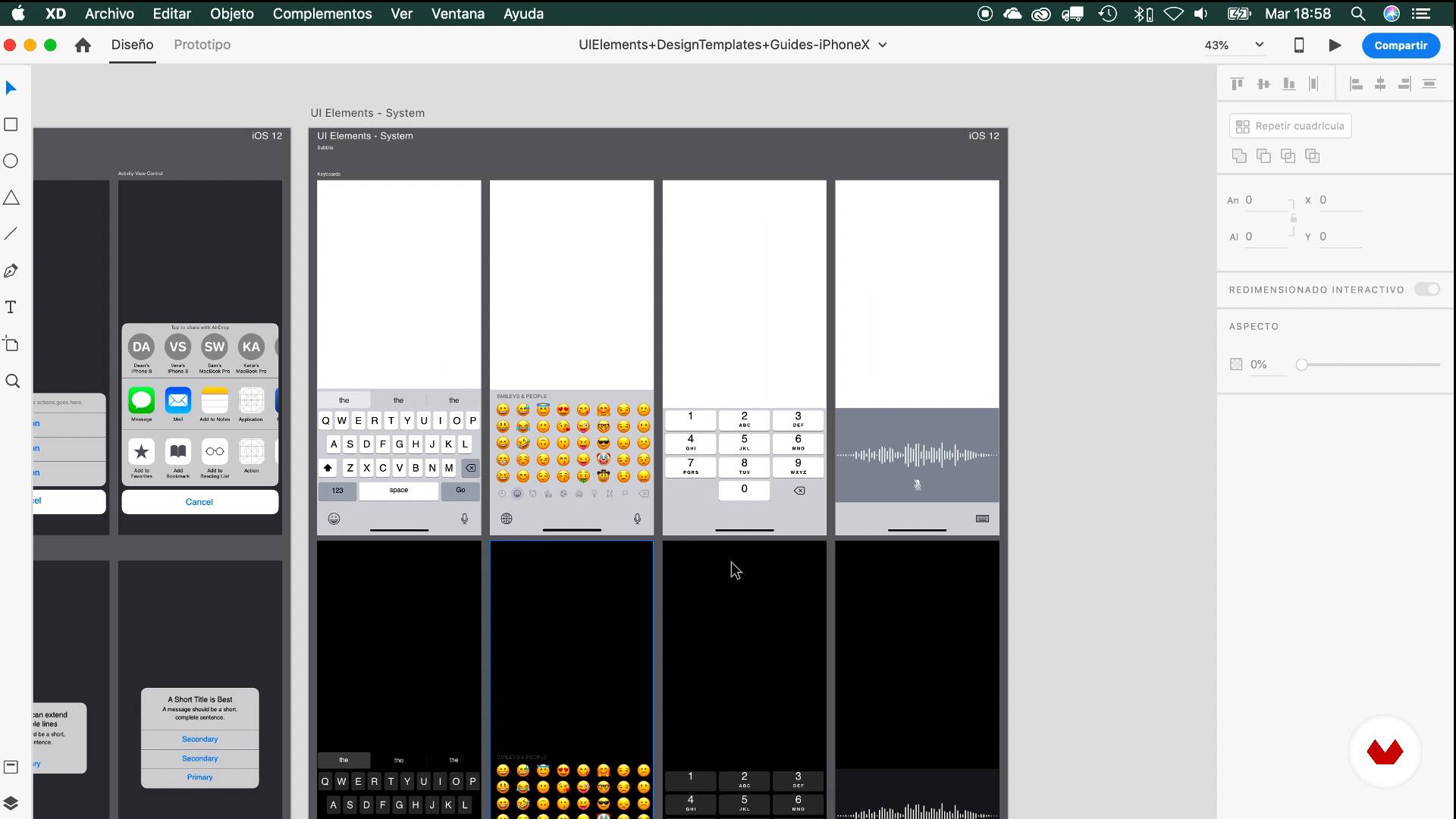1456x819 pixels.
Task: Select the Select (arrow) tool
Action: [x=11, y=88]
